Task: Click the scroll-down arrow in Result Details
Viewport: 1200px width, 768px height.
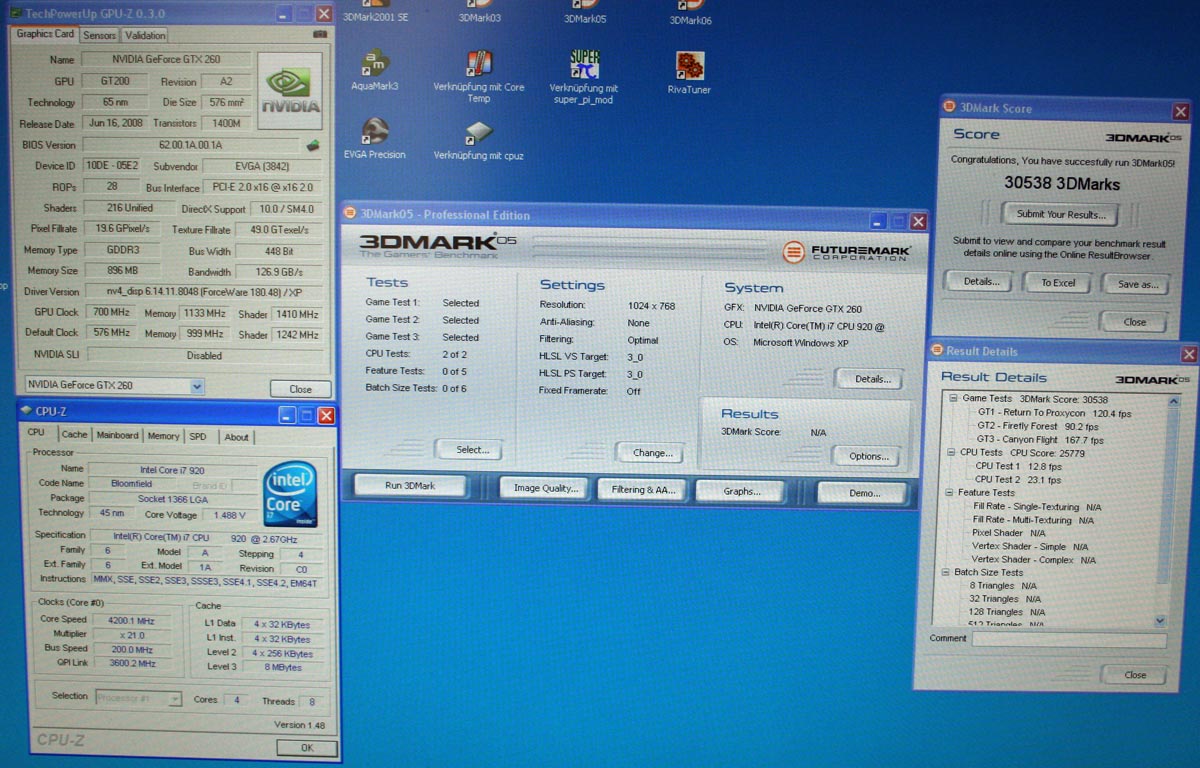Action: coord(1160,620)
